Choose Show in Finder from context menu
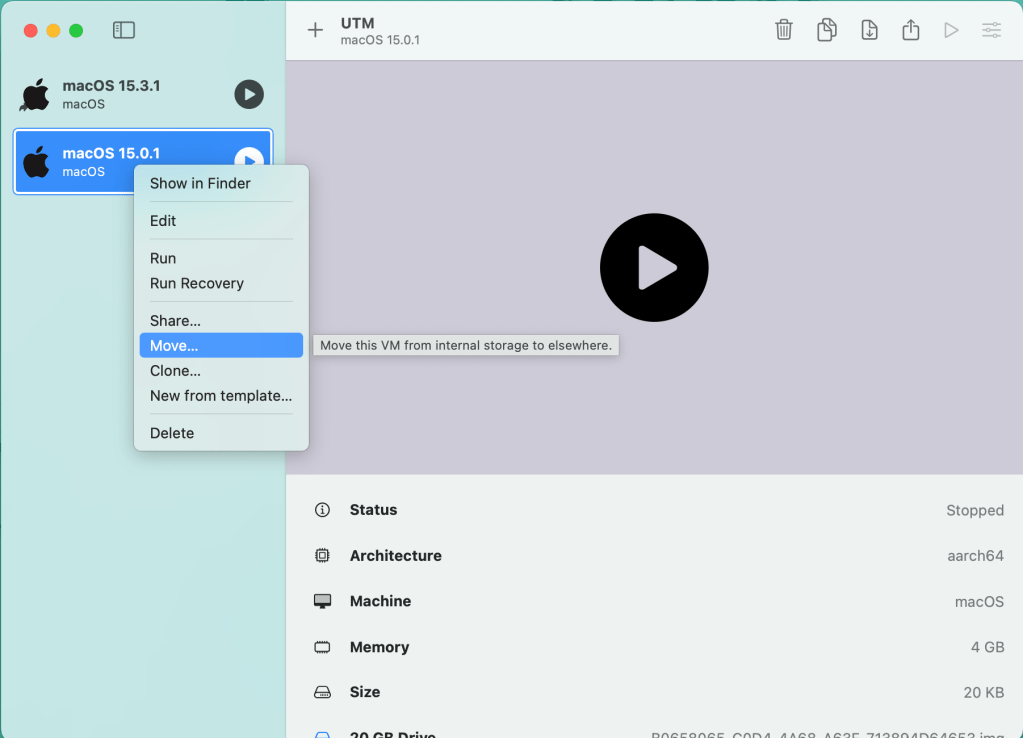 pyautogui.click(x=200, y=183)
